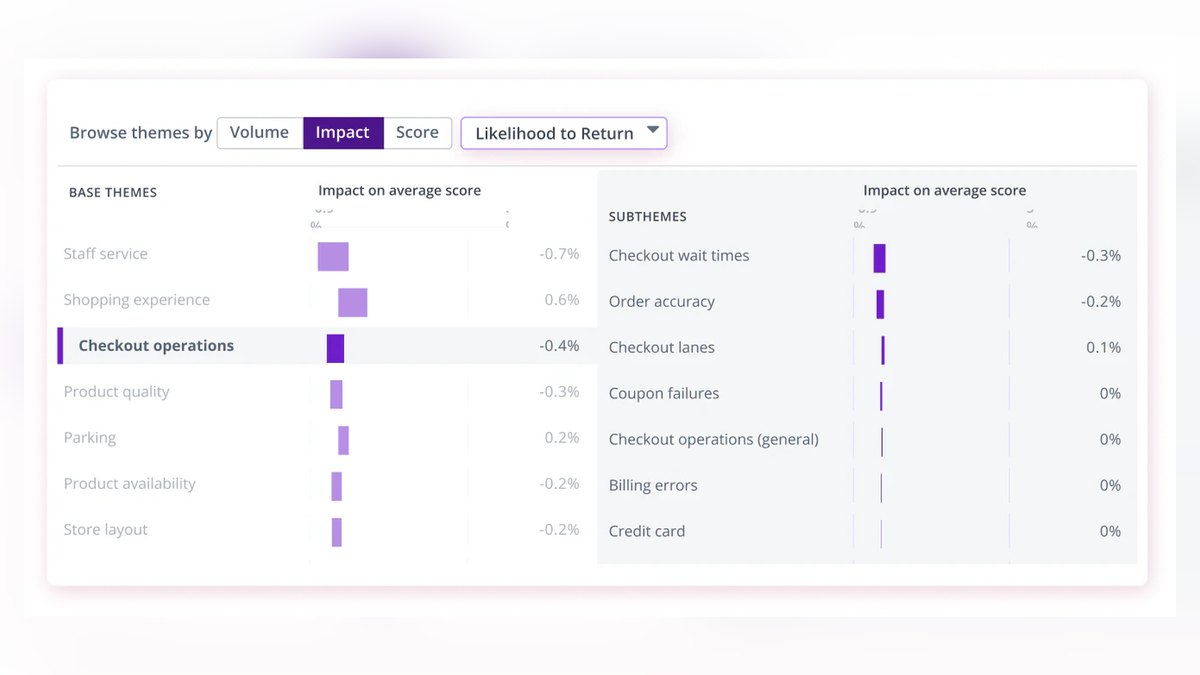Click the BASE THEMES column header
Viewport: 1200px width, 675px height.
click(x=113, y=192)
